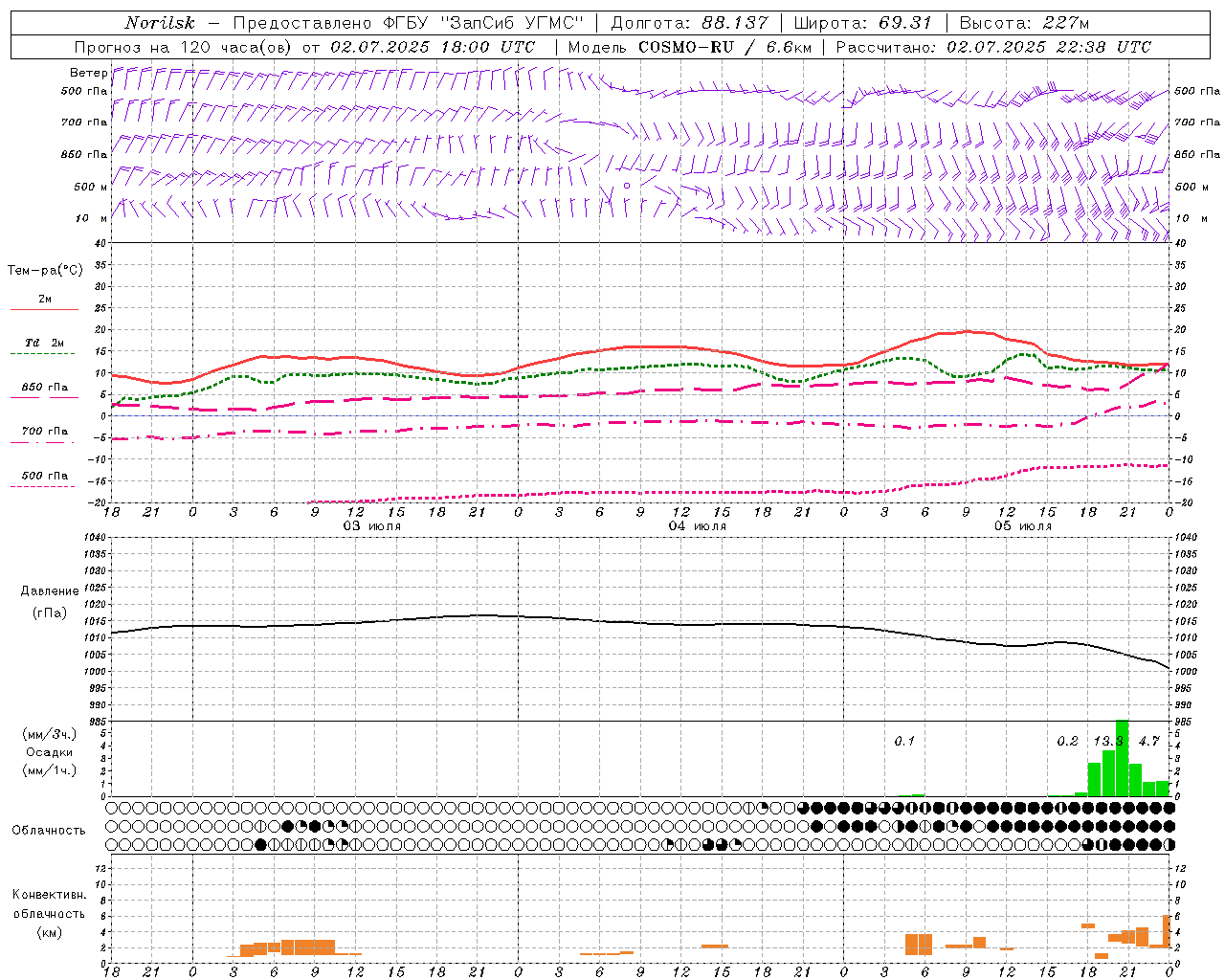This screenshot has height=980, width=1225.
Task: Click the calm-wind circle symbol in the 500 м row
Action: [627, 186]
